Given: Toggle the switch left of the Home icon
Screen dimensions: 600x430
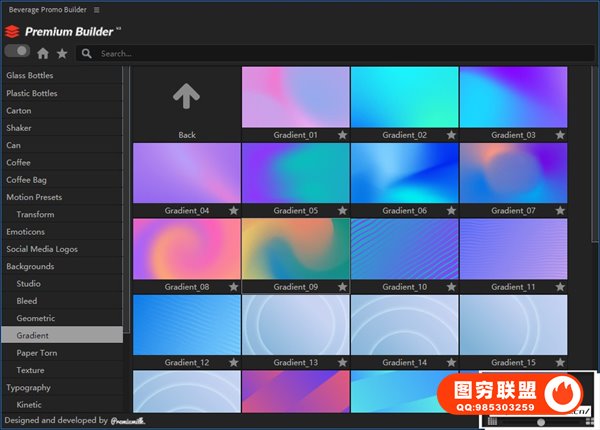Looking at the screenshot, I should 17,51.
